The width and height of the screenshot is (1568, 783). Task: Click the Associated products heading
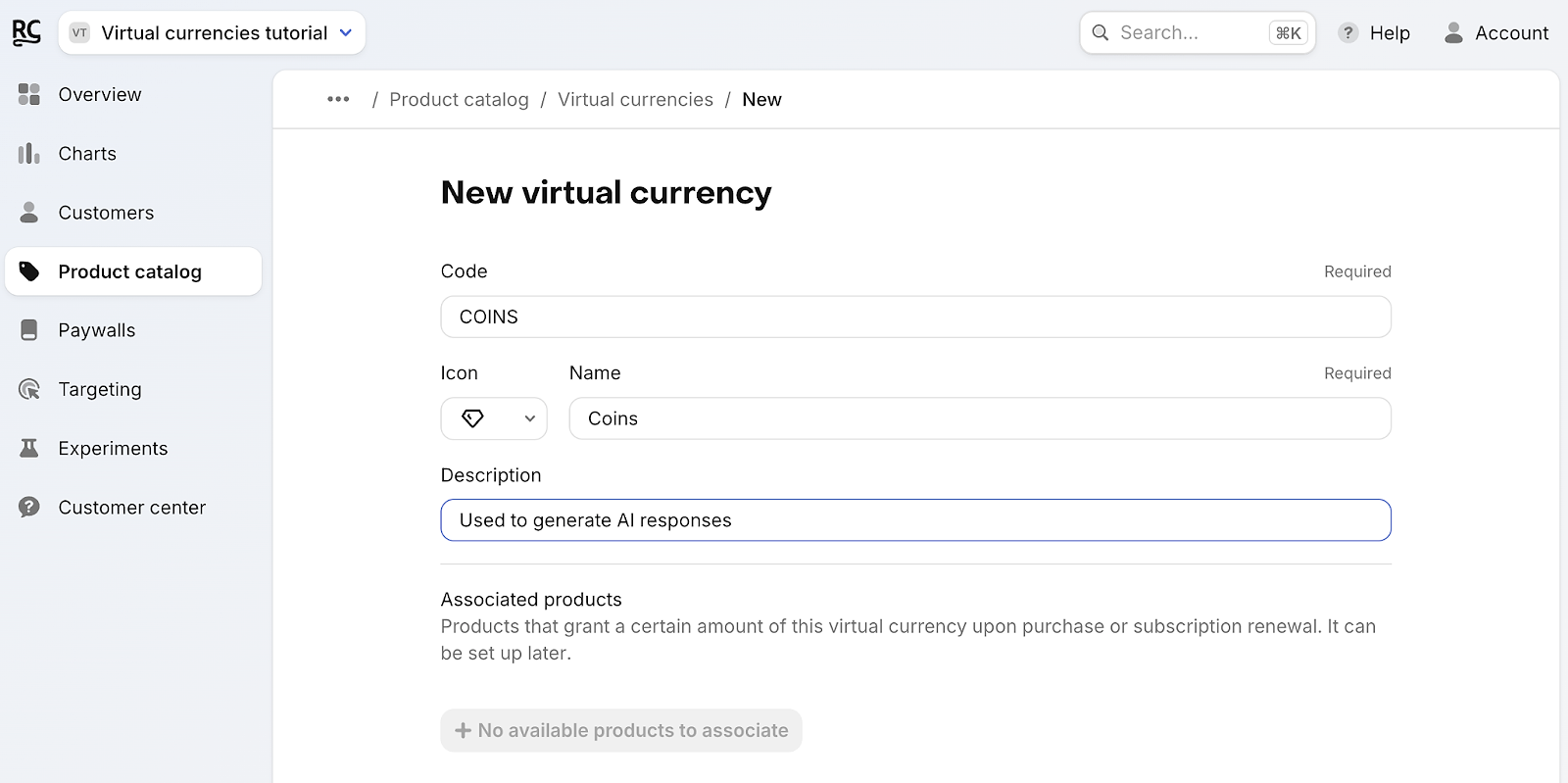(531, 599)
